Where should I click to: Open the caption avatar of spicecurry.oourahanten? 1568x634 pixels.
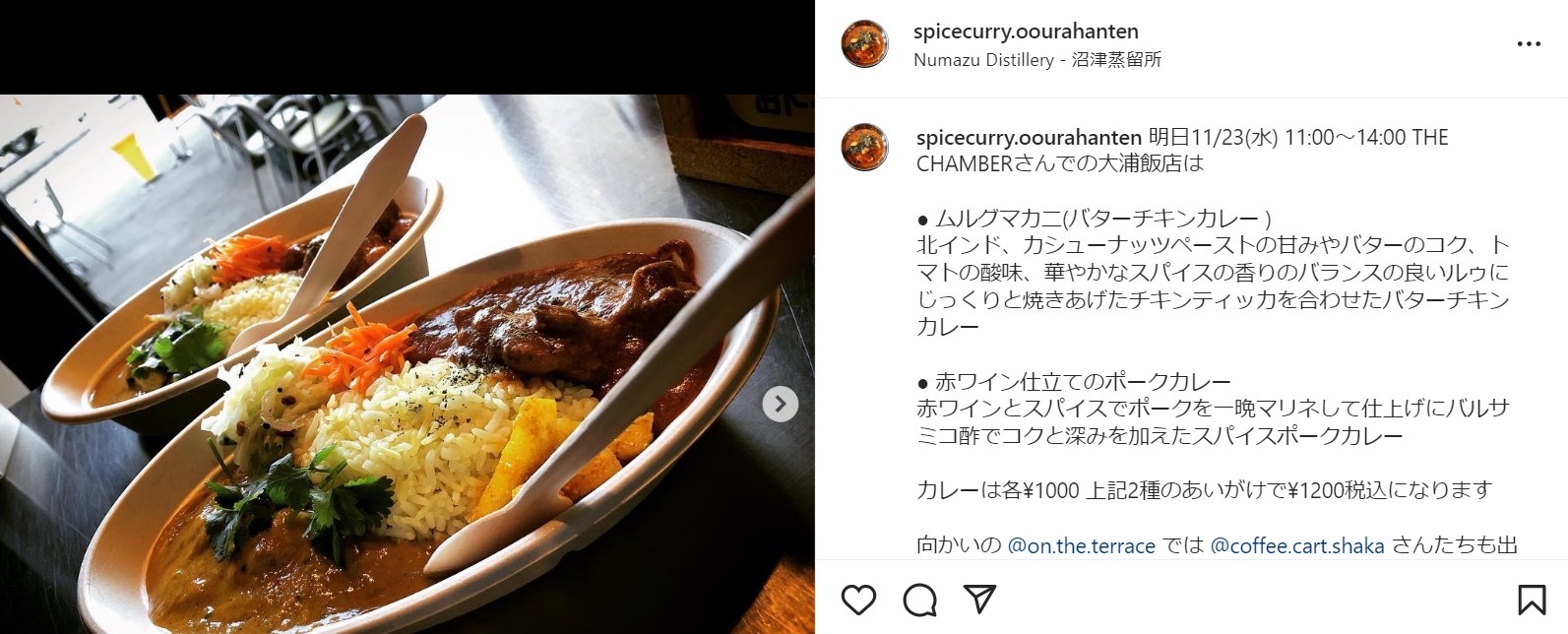(x=865, y=149)
